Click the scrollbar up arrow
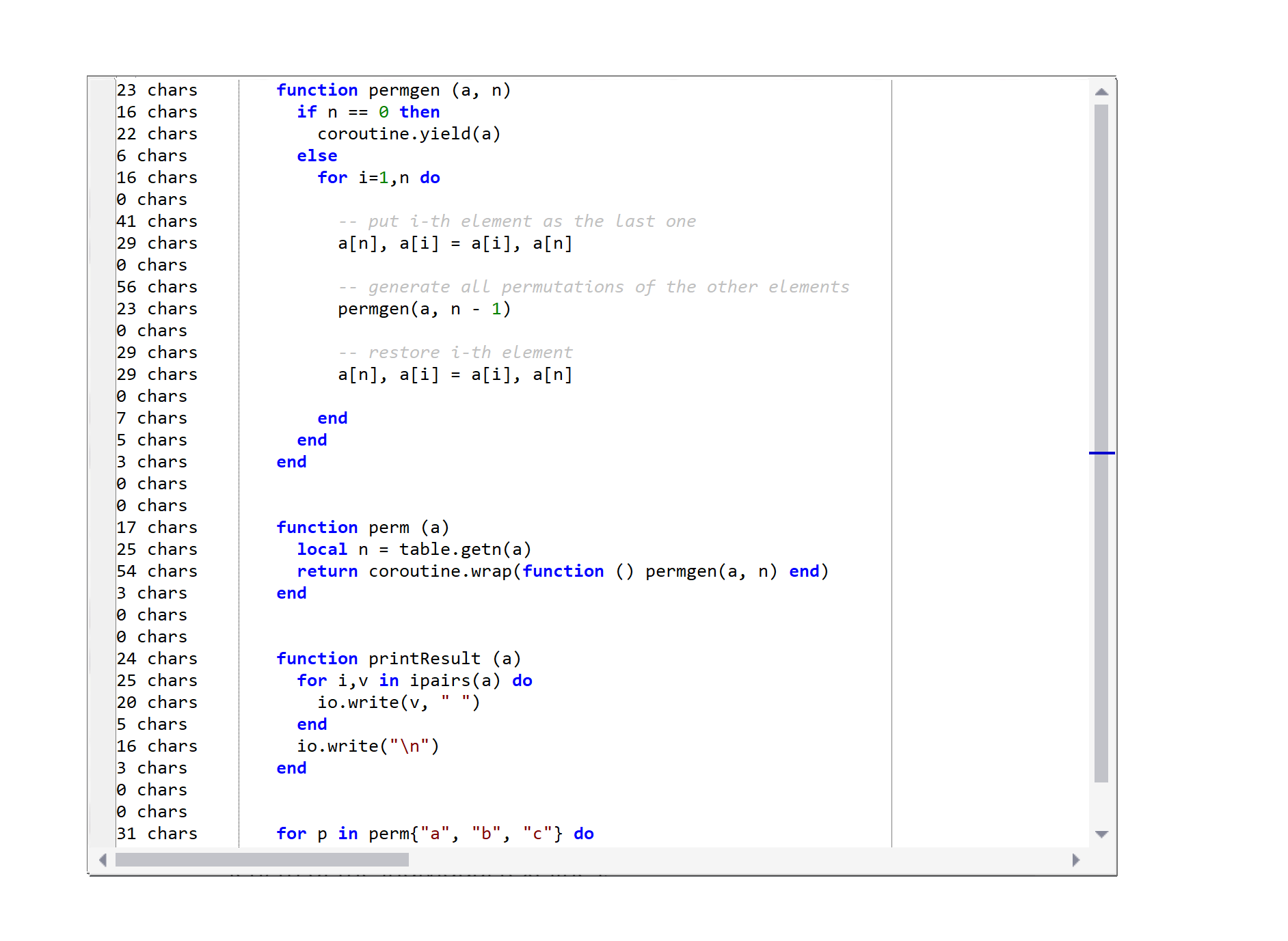The image size is (1288, 941). tap(1101, 90)
